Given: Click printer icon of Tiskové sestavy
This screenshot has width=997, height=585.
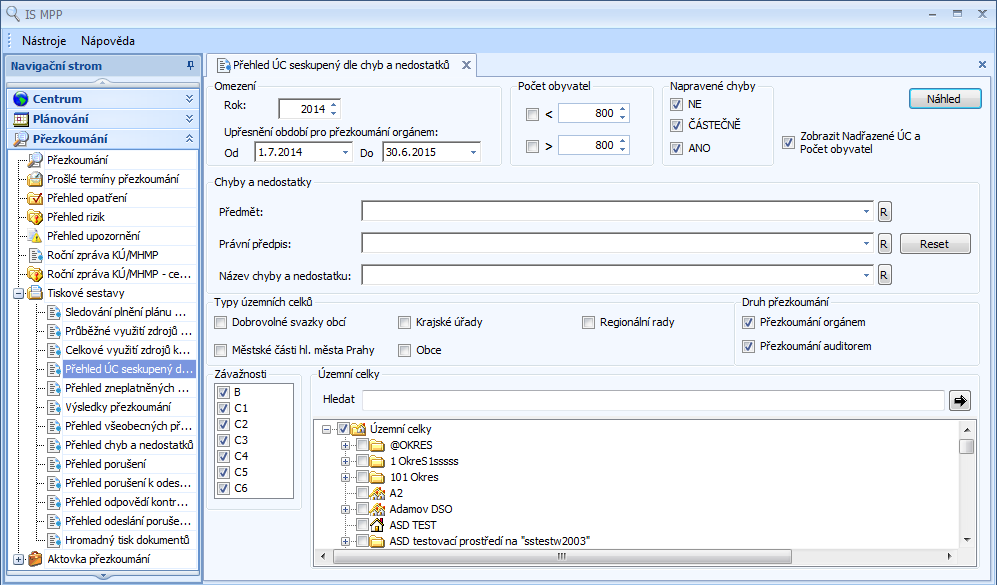Looking at the screenshot, I should coord(35,293).
